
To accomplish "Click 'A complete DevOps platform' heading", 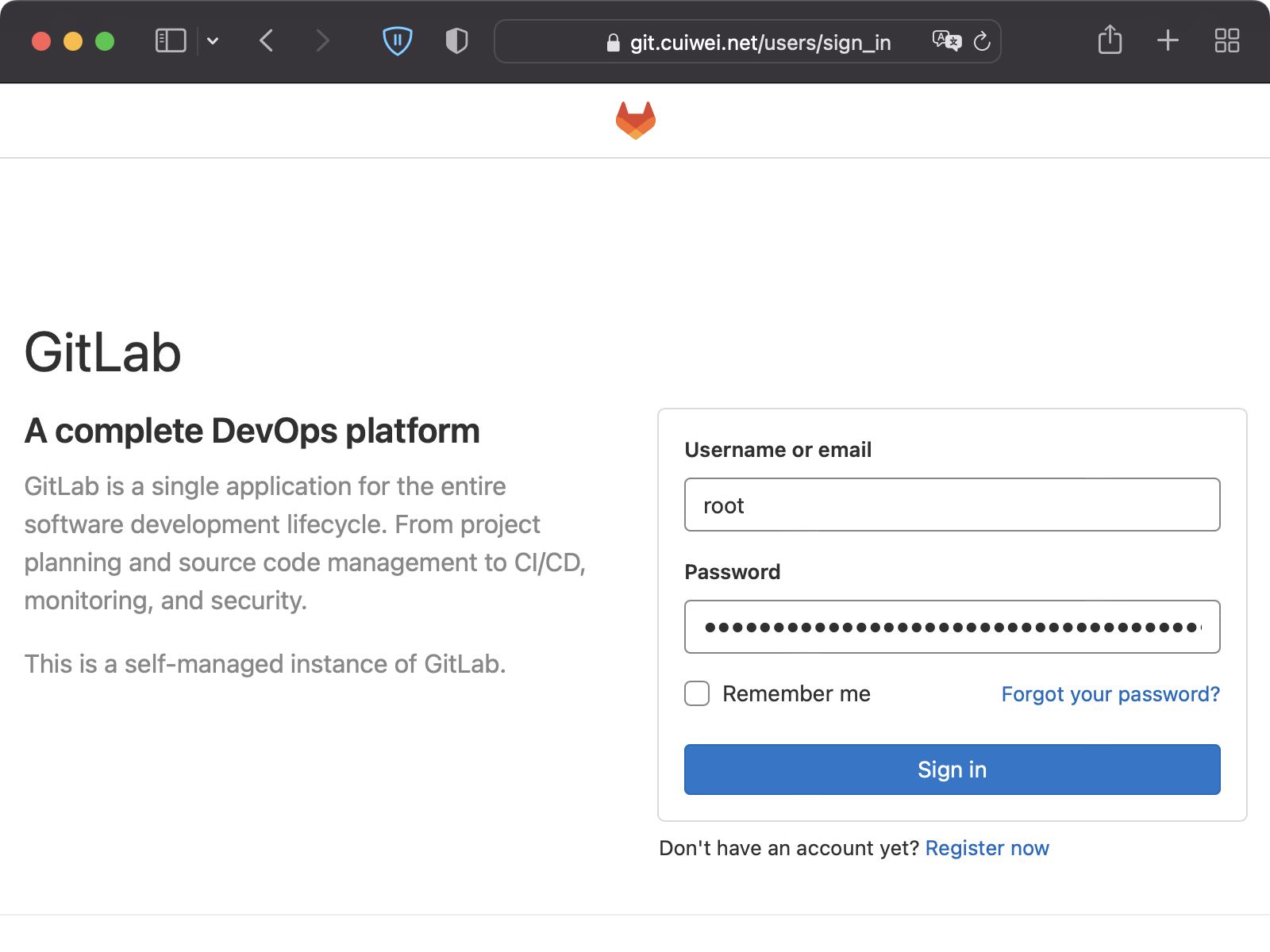I will click(252, 432).
